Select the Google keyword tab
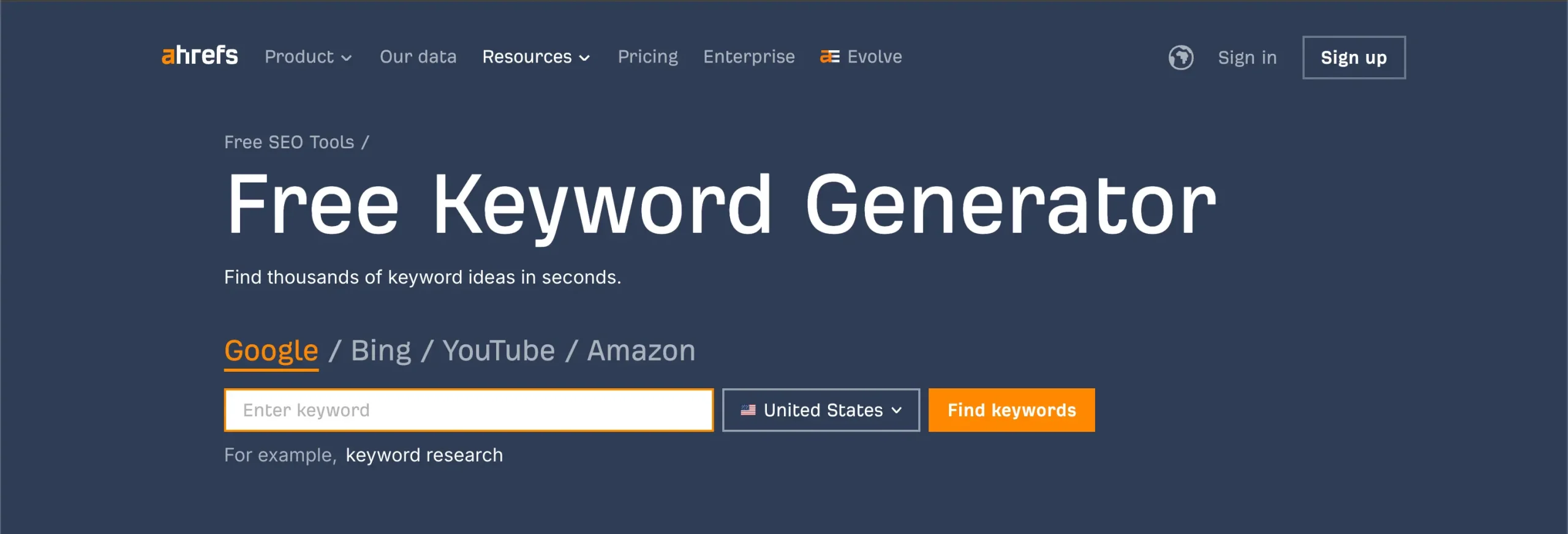 point(271,350)
